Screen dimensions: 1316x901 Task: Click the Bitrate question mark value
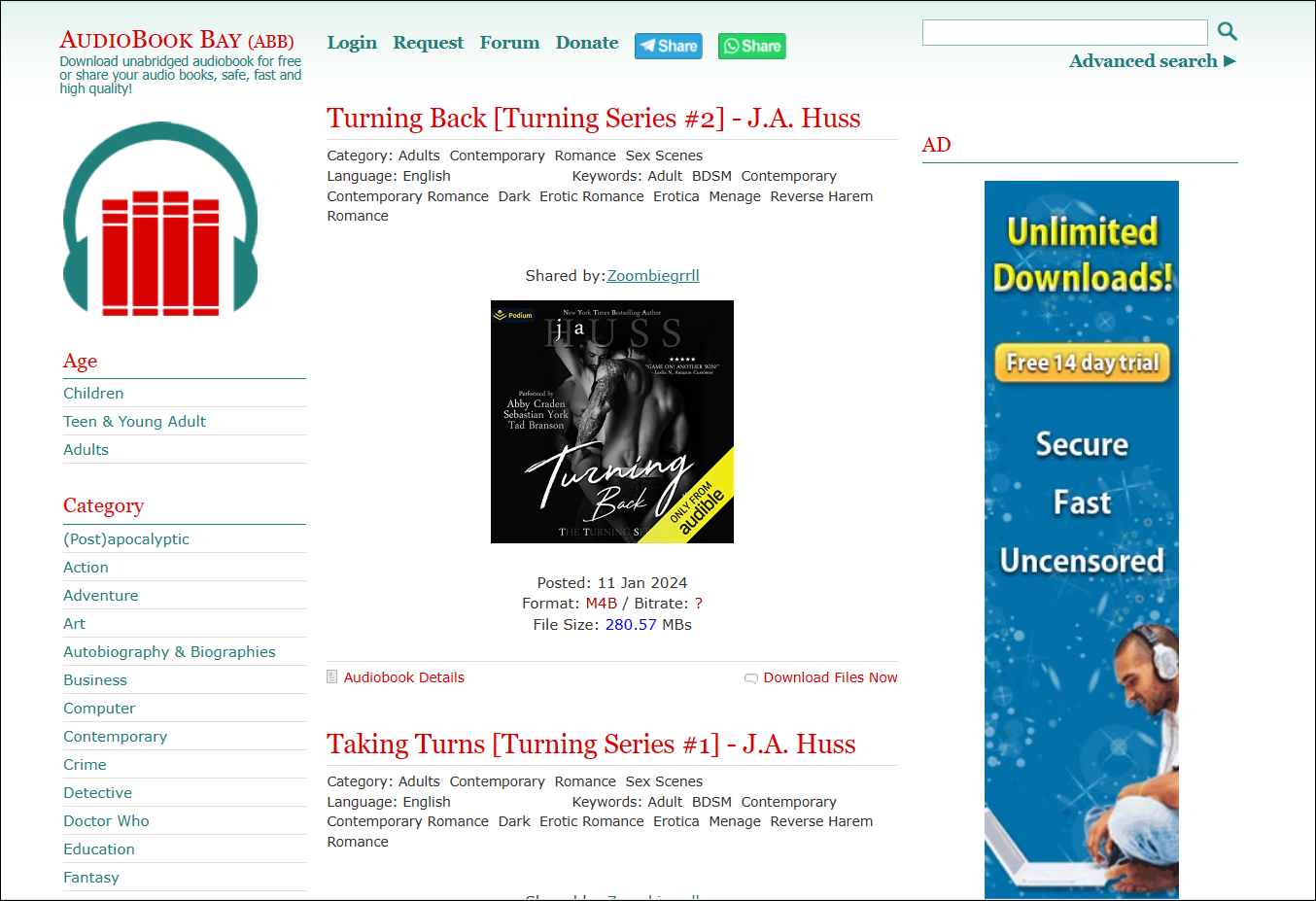click(x=698, y=604)
